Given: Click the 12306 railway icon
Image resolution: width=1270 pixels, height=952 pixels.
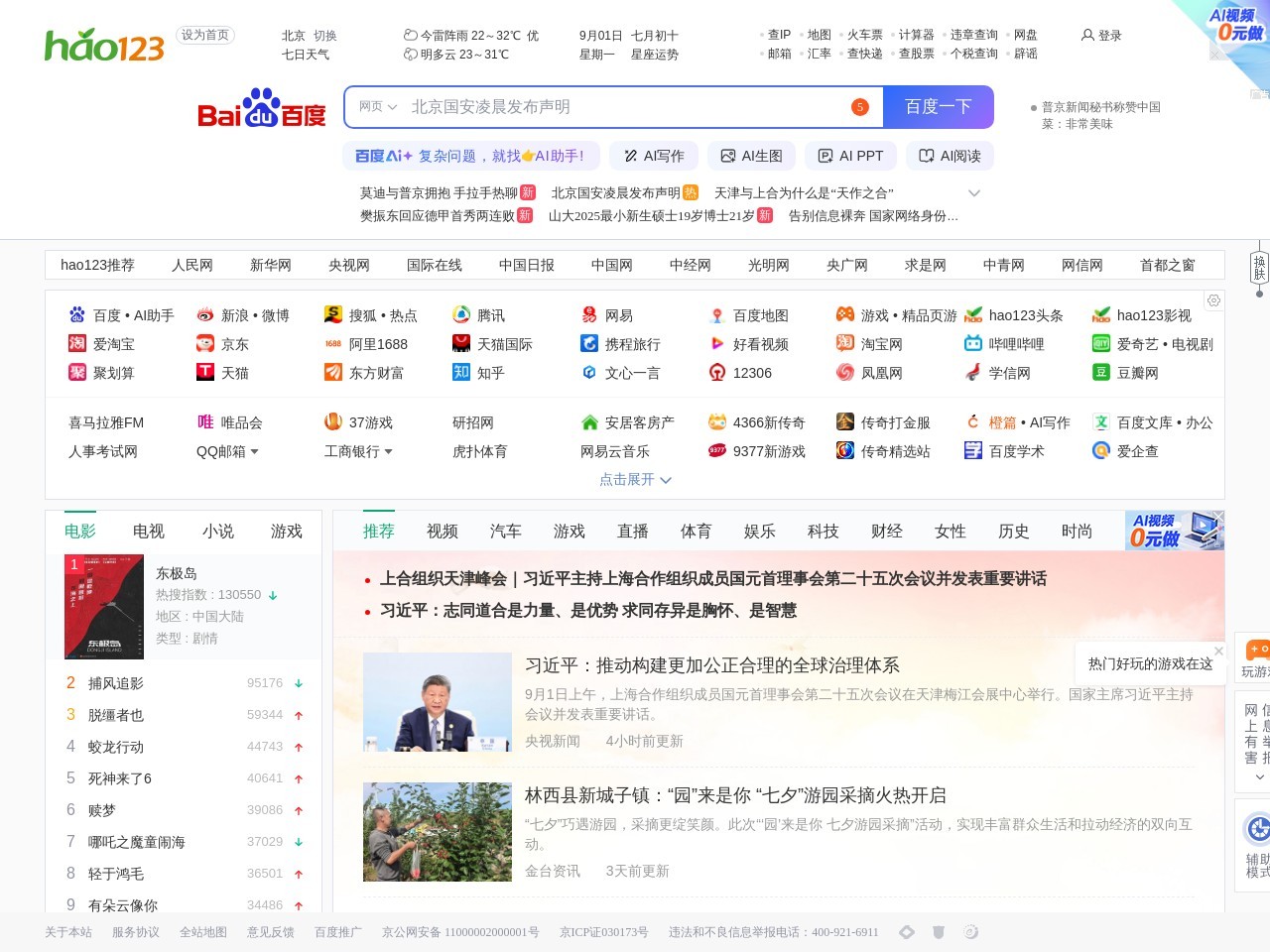Looking at the screenshot, I should (717, 372).
